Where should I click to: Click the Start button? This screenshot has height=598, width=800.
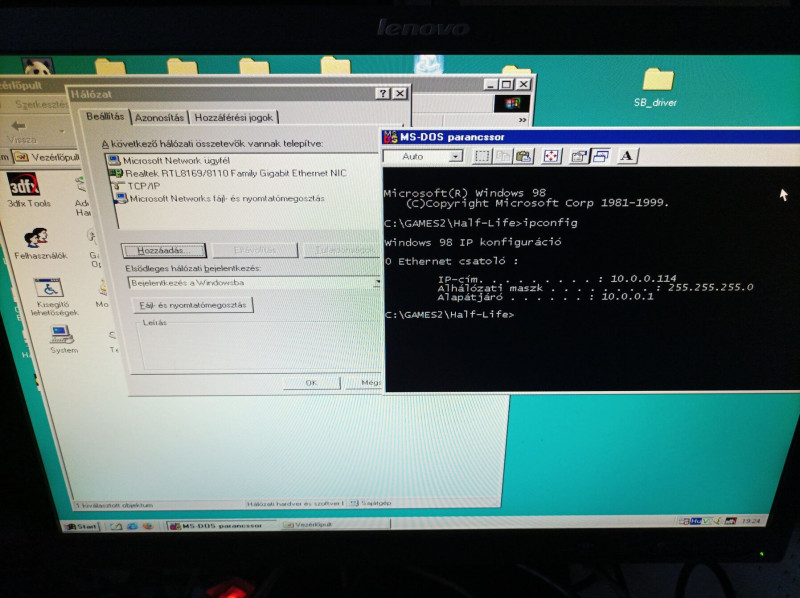(x=81, y=526)
